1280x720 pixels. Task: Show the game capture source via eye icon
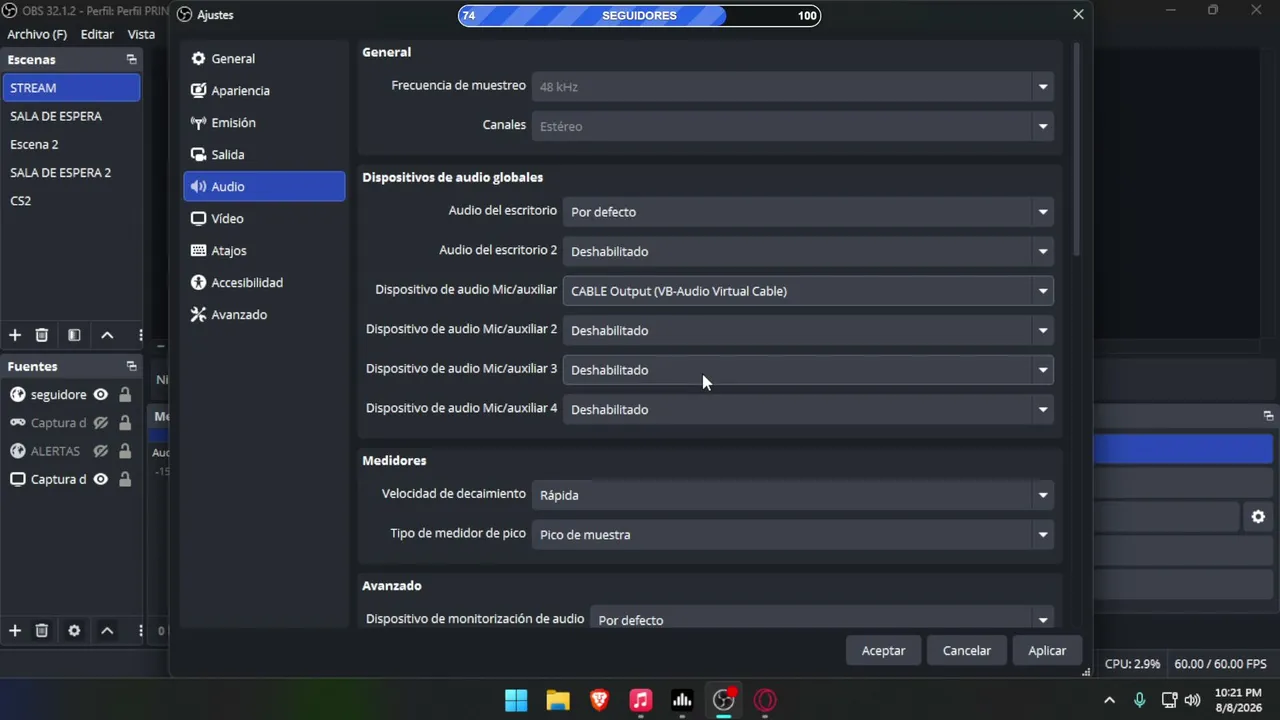tap(100, 423)
